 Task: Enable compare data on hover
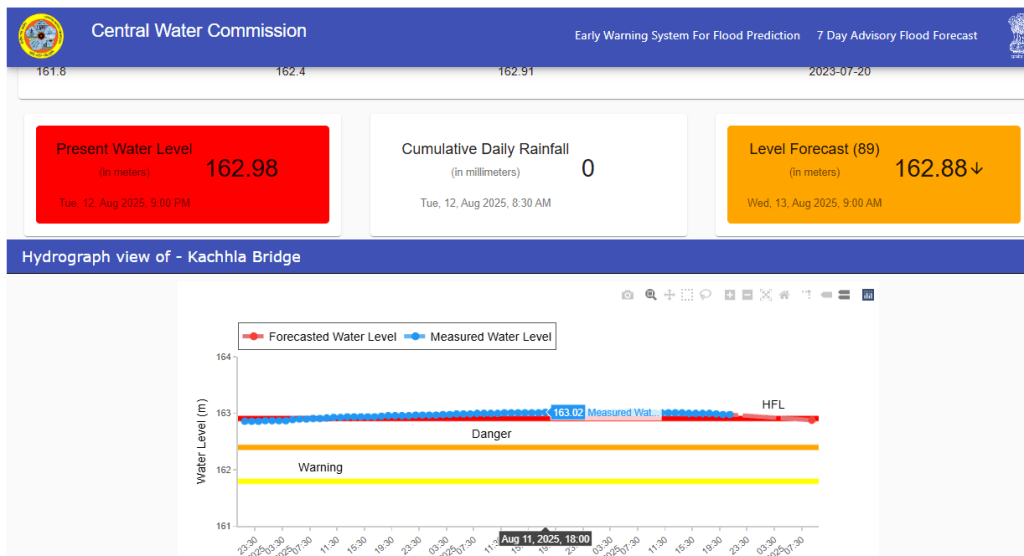click(844, 295)
